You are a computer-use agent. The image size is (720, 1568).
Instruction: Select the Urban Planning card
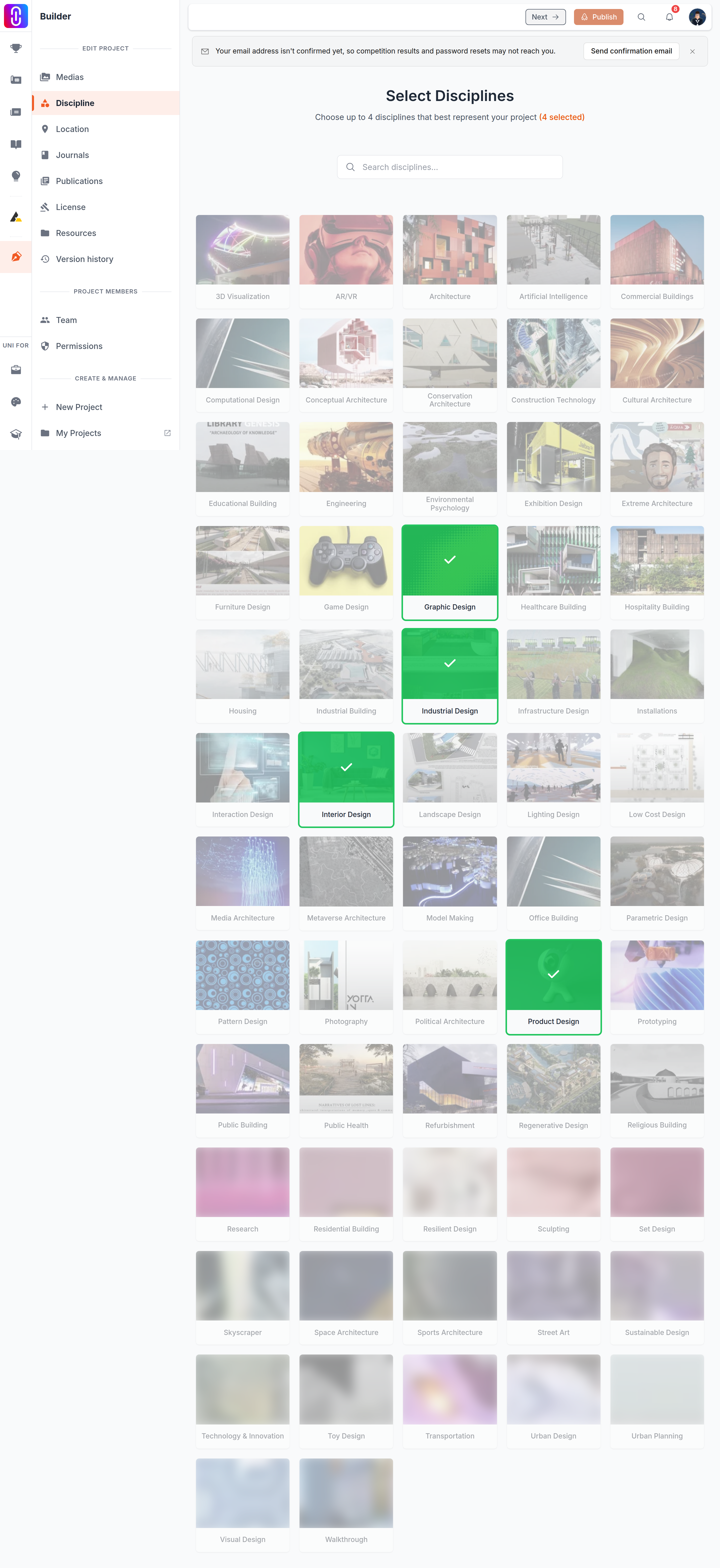click(x=657, y=1401)
